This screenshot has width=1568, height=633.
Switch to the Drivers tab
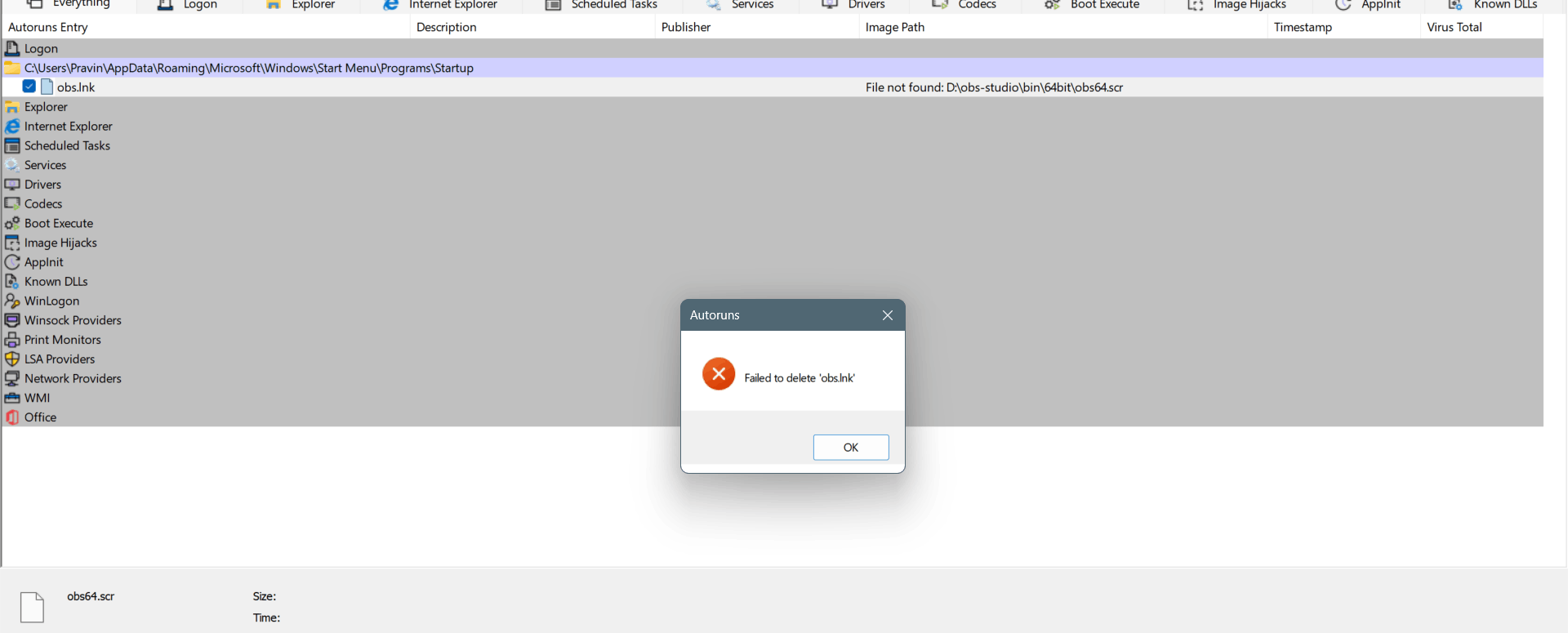[x=853, y=5]
